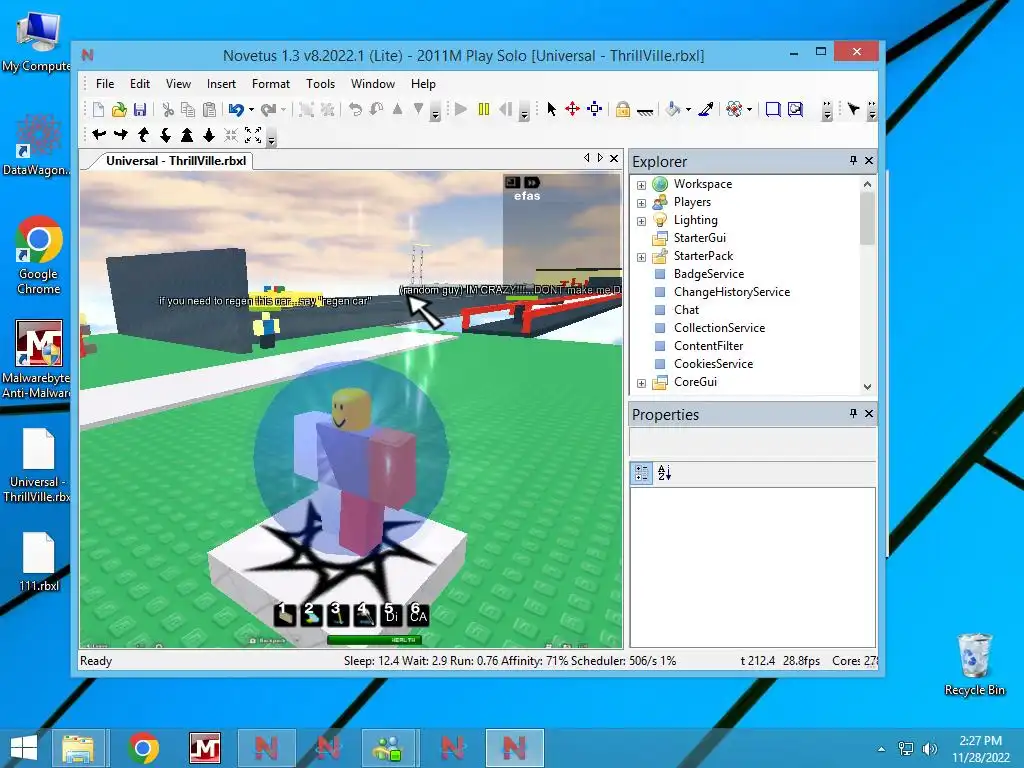The width and height of the screenshot is (1024, 768).
Task: Open the Redo history dropdown arrow
Action: coord(283,110)
